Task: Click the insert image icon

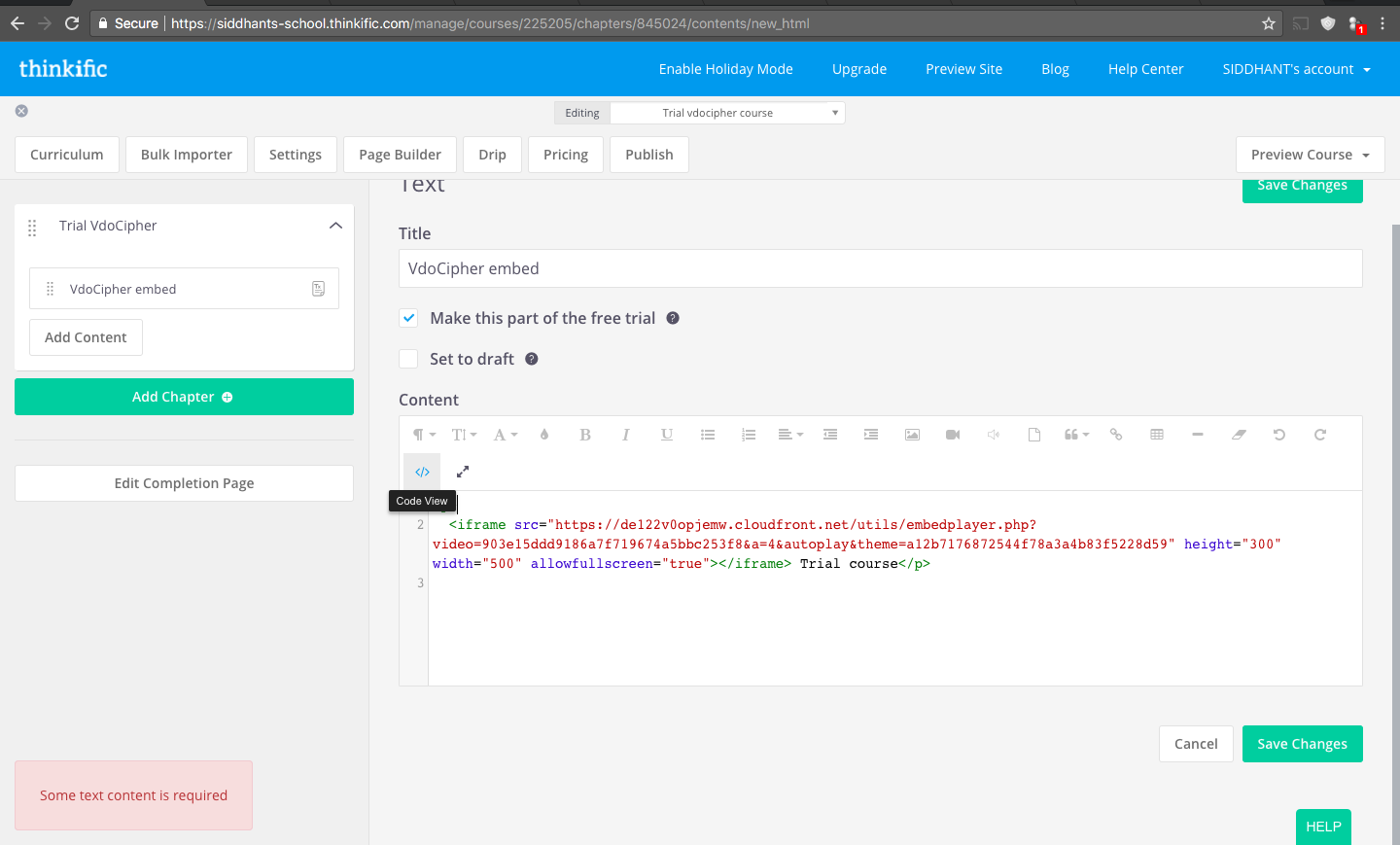Action: 912,435
